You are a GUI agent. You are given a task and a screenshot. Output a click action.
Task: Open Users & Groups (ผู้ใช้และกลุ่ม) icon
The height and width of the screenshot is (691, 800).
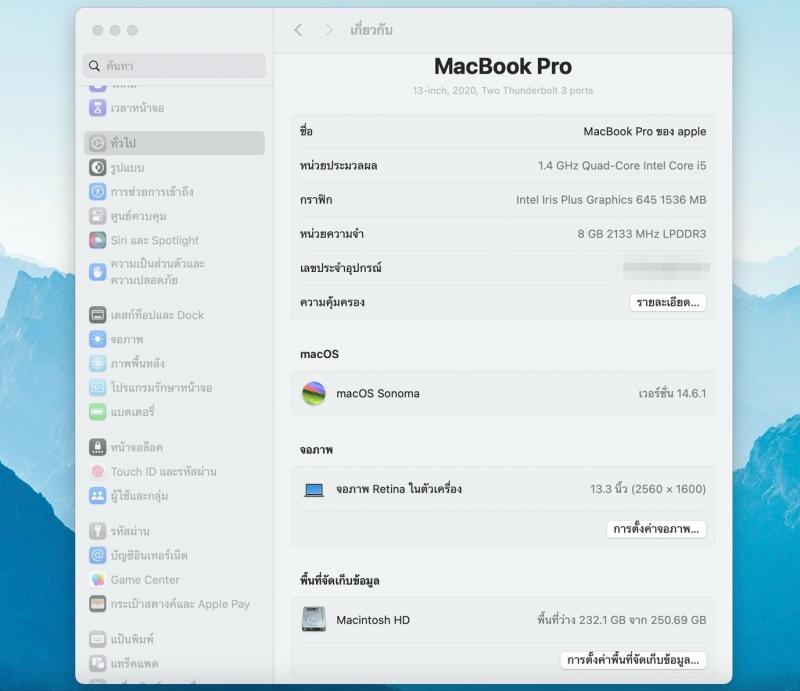pyautogui.click(x=97, y=496)
